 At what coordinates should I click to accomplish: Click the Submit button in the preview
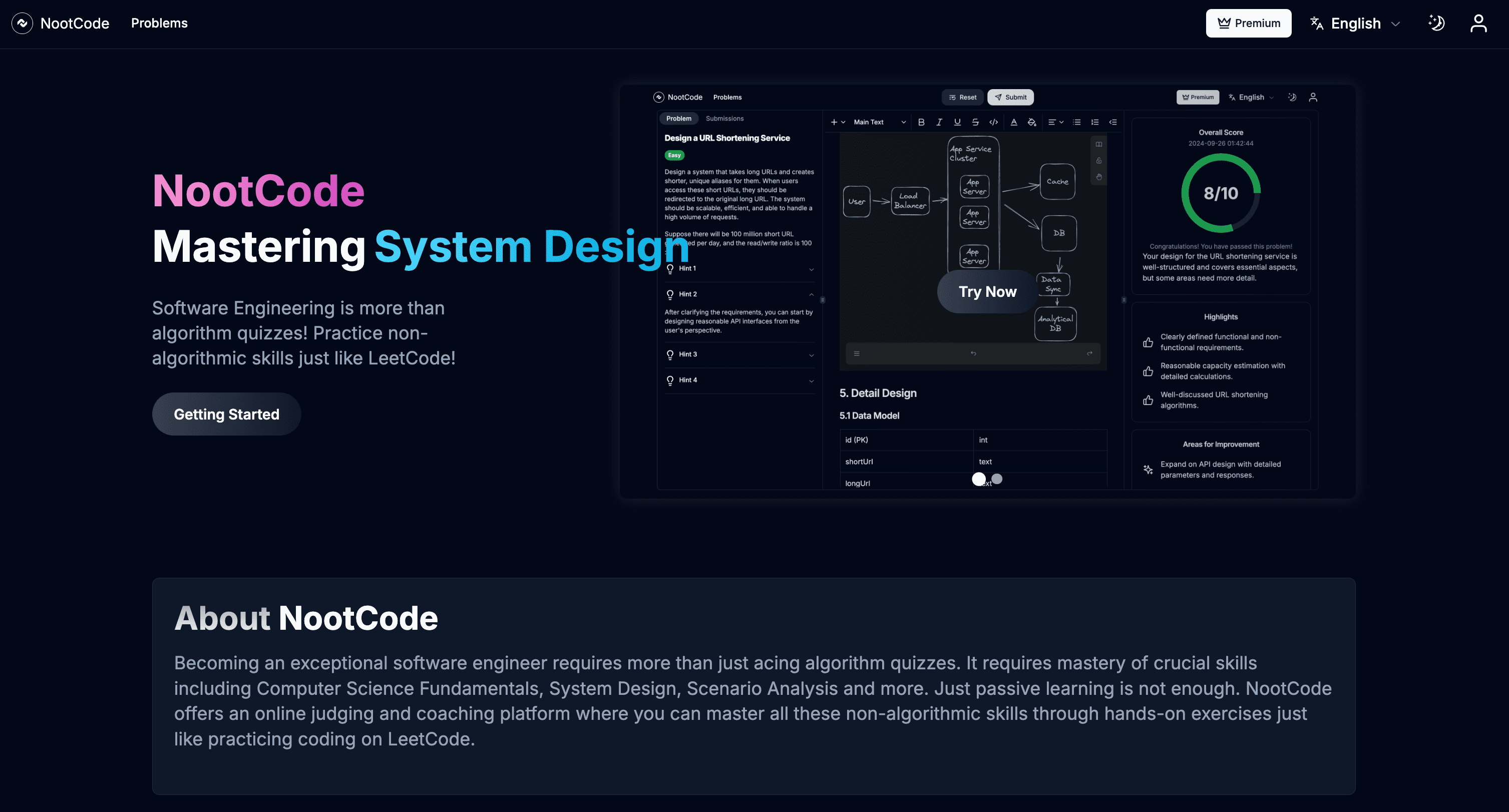point(1010,97)
